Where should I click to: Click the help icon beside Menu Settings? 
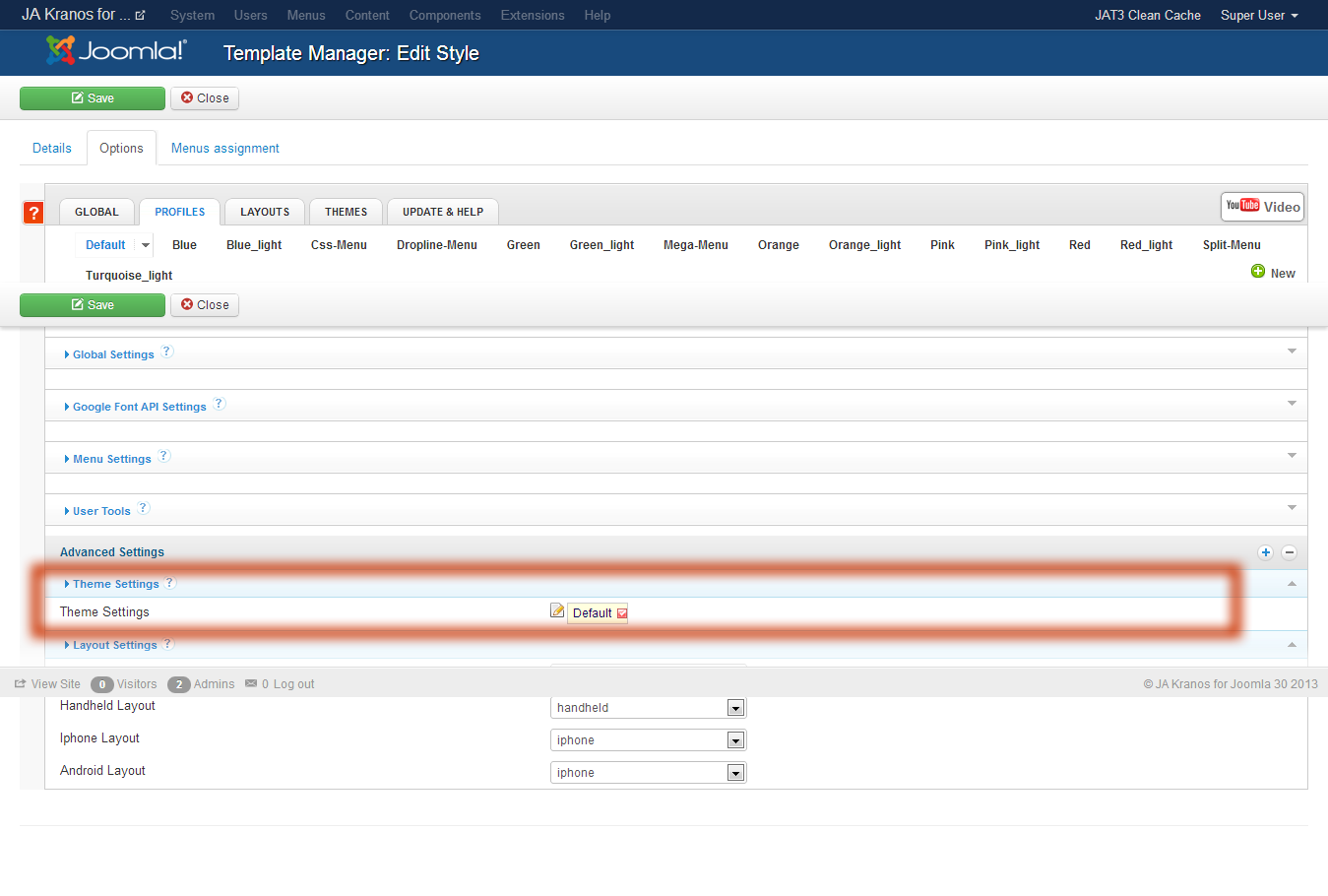point(164,456)
